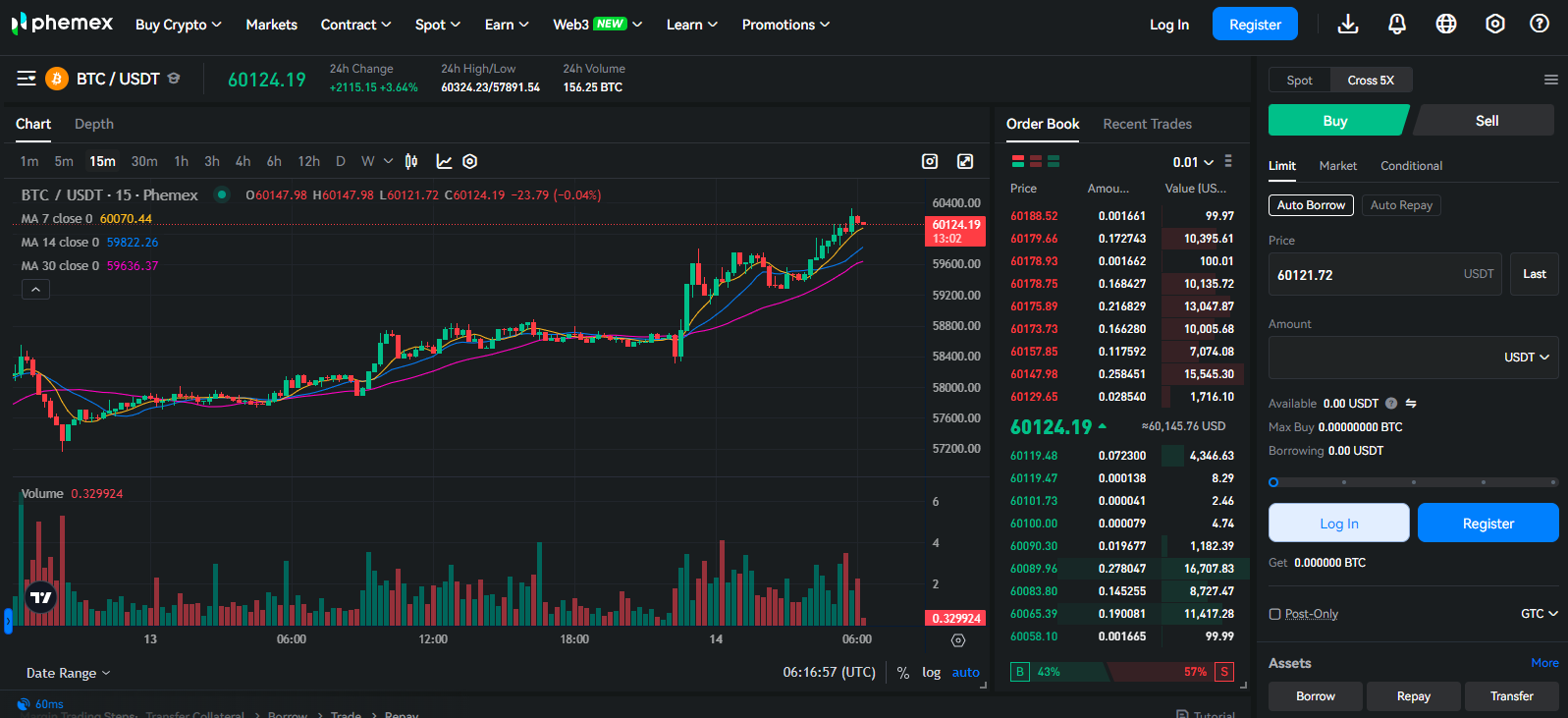Toggle Auto Borrow mode
1568x718 pixels.
[x=1311, y=205]
